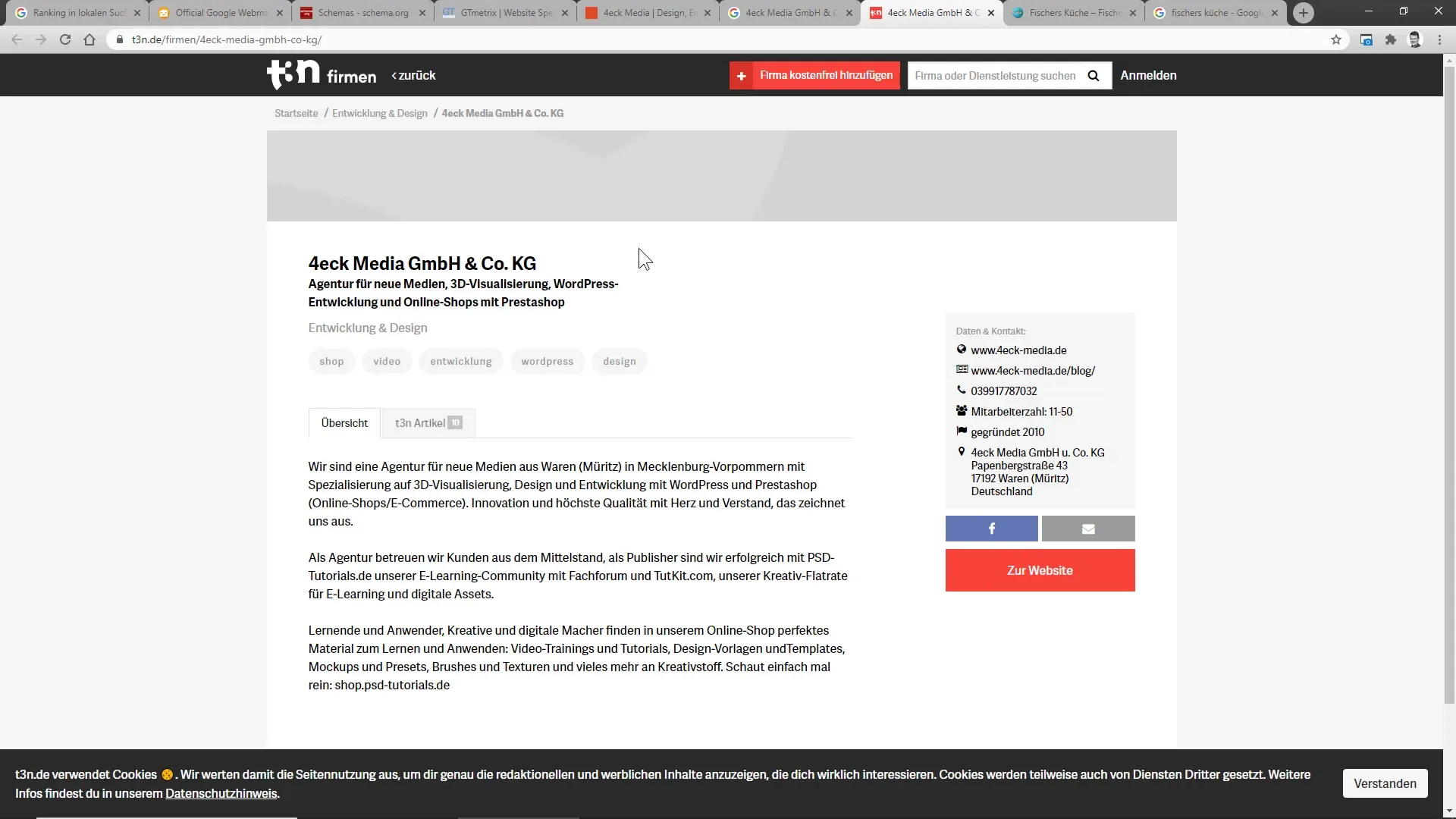Share company via email envelope button

point(1088,529)
